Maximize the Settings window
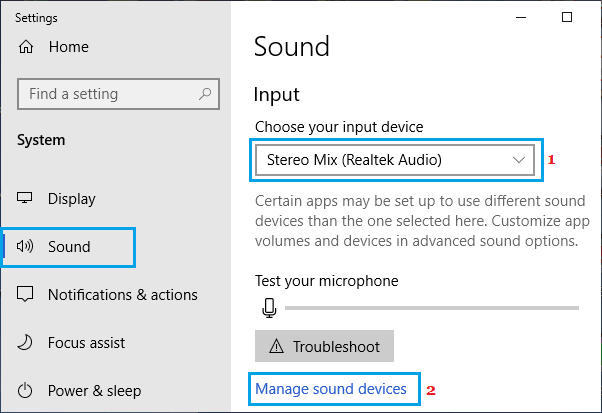This screenshot has width=602, height=413. click(567, 17)
